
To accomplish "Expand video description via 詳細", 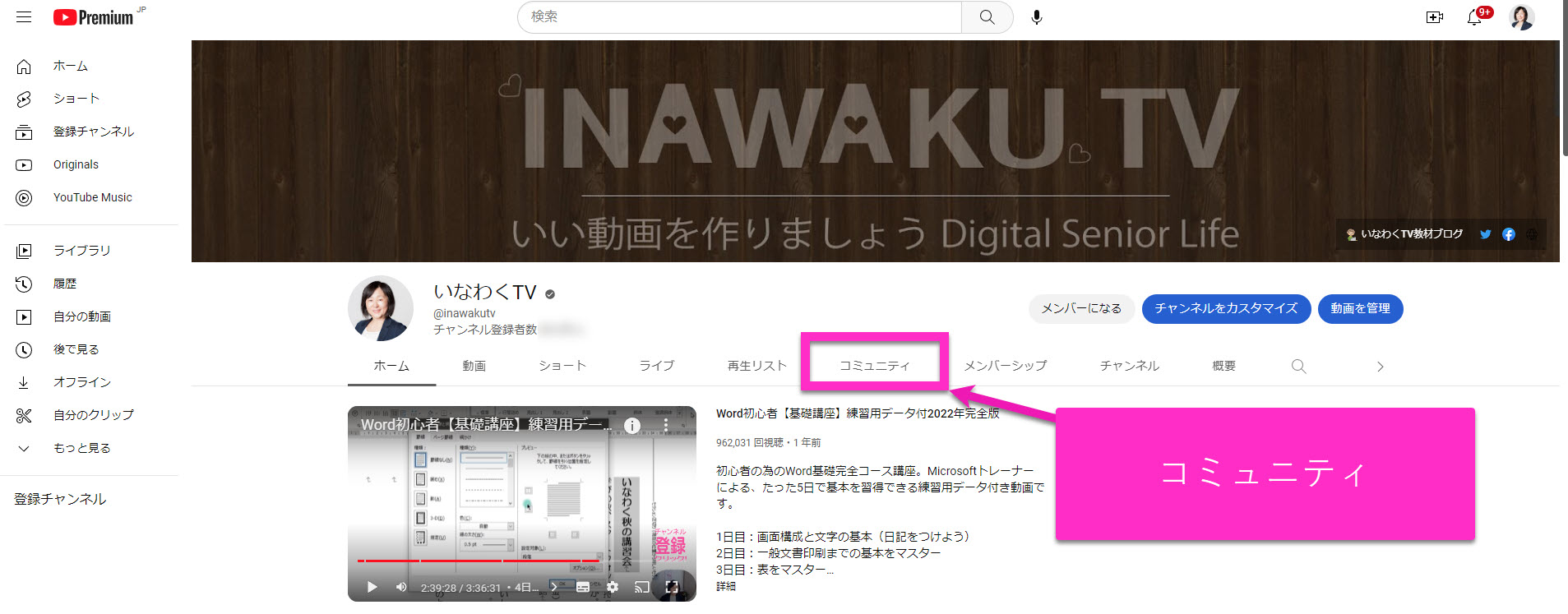I will (x=726, y=586).
